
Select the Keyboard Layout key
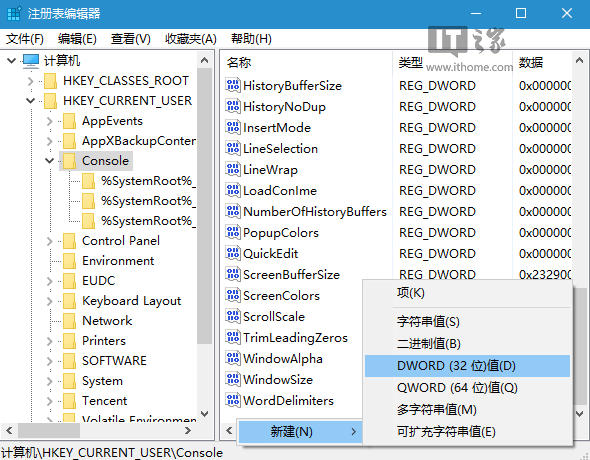click(x=131, y=301)
